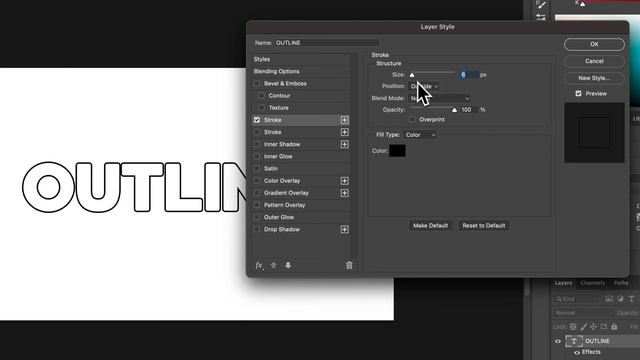
Task: Click the OUTLINE text layer thumbnail
Action: click(x=574, y=341)
